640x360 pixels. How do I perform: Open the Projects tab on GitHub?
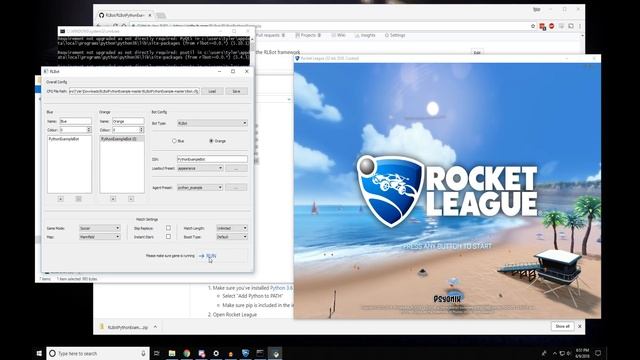point(308,36)
